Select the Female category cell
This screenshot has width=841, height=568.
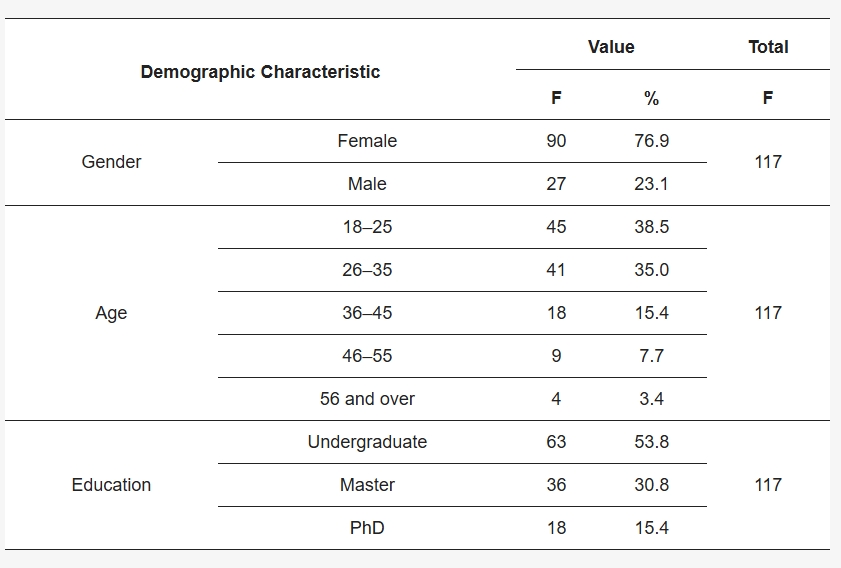click(x=367, y=141)
